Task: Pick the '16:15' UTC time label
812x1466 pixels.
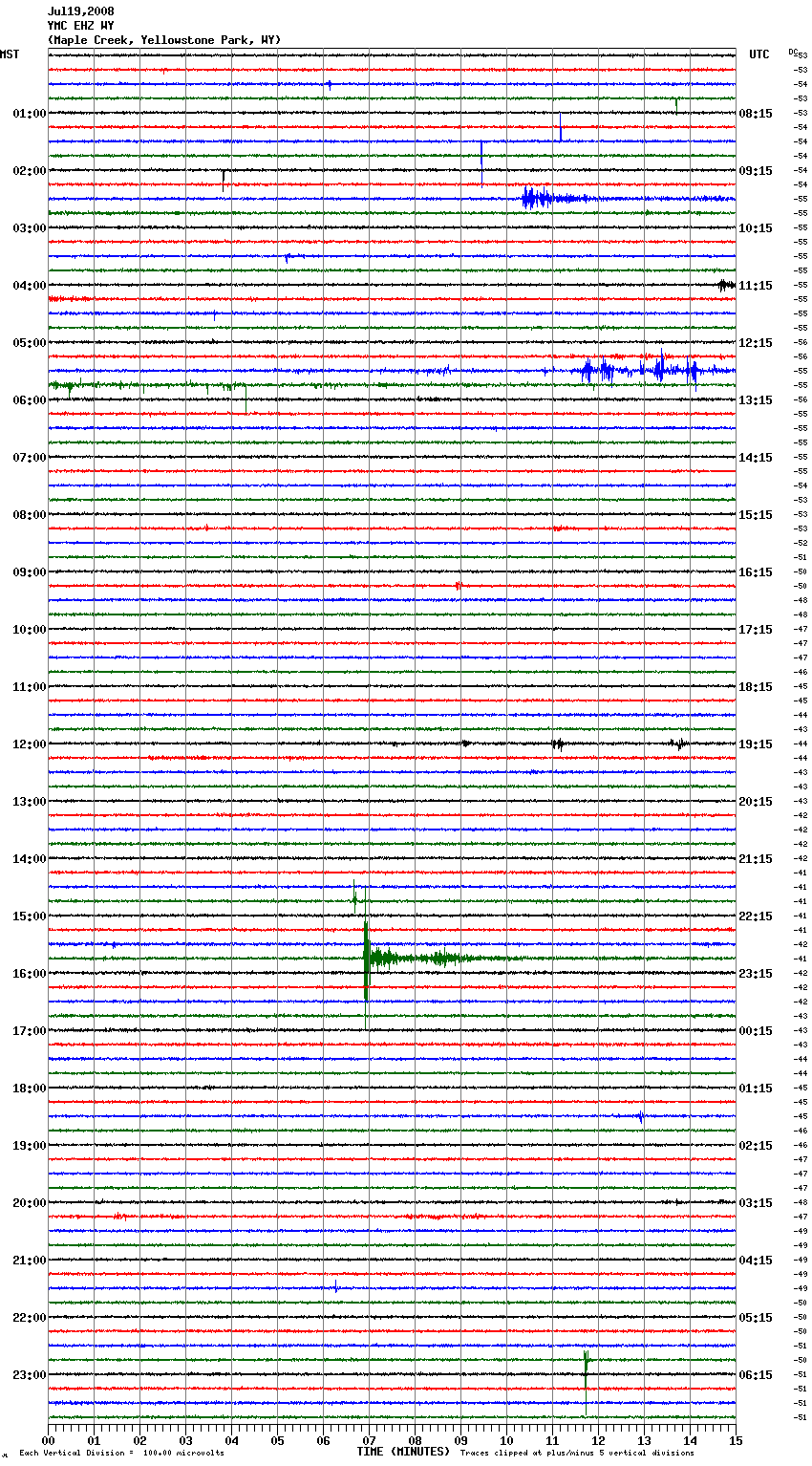Action: point(756,572)
